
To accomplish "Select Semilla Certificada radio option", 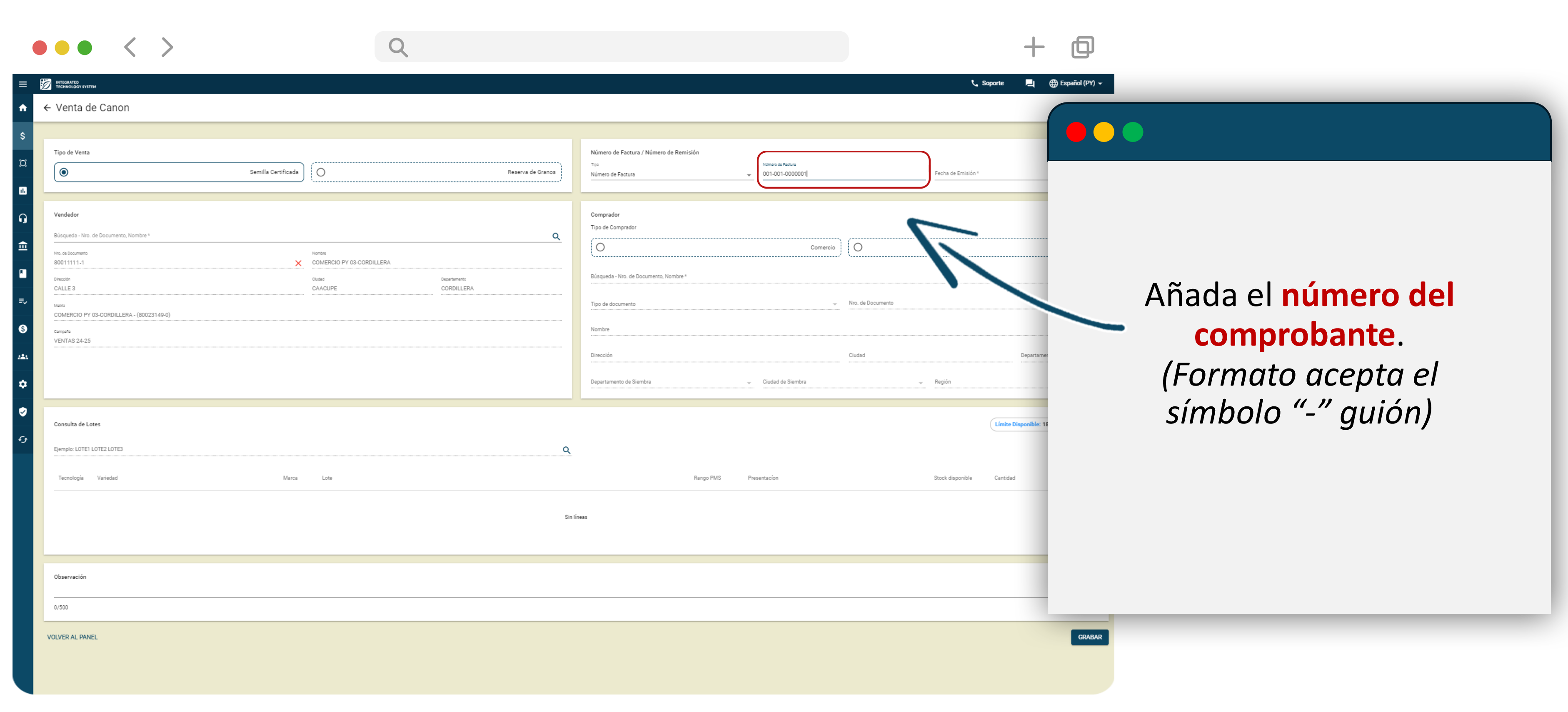I will click(x=64, y=172).
